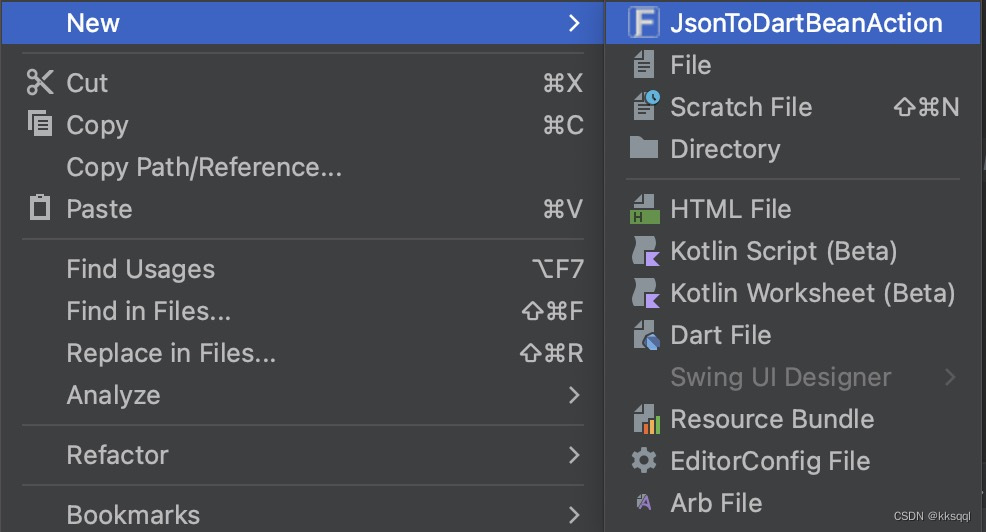Click the Kotlin Worksheet icon
This screenshot has width=986, height=532.
click(645, 293)
